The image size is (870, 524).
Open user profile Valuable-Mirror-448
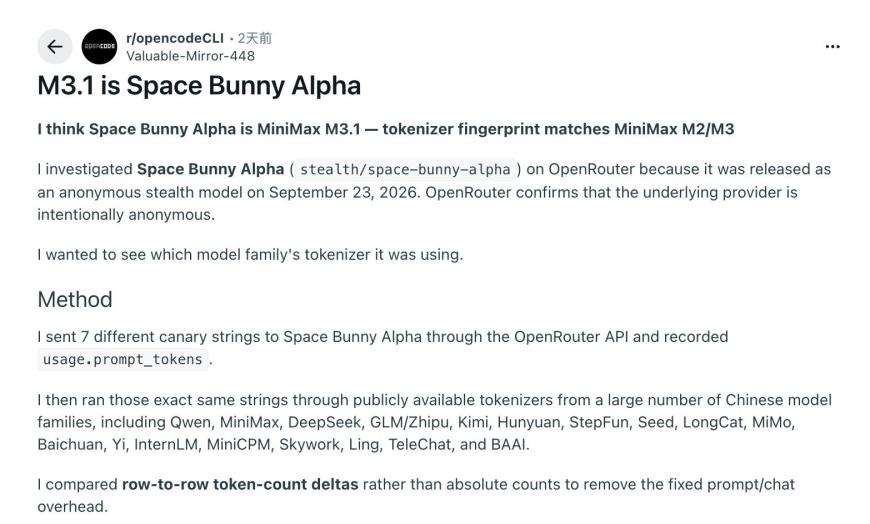(x=190, y=56)
